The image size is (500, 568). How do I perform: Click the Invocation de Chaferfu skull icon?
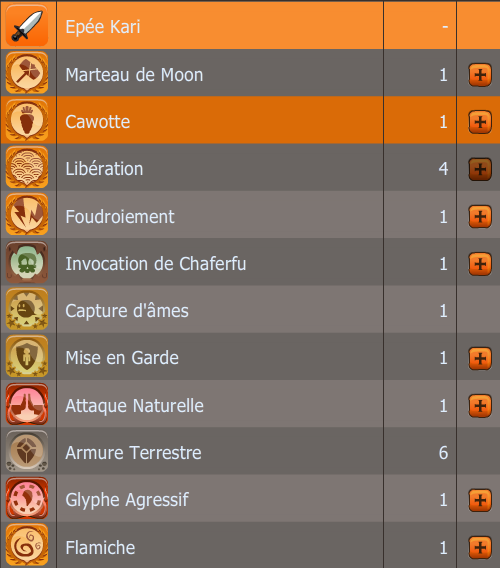tap(27, 262)
